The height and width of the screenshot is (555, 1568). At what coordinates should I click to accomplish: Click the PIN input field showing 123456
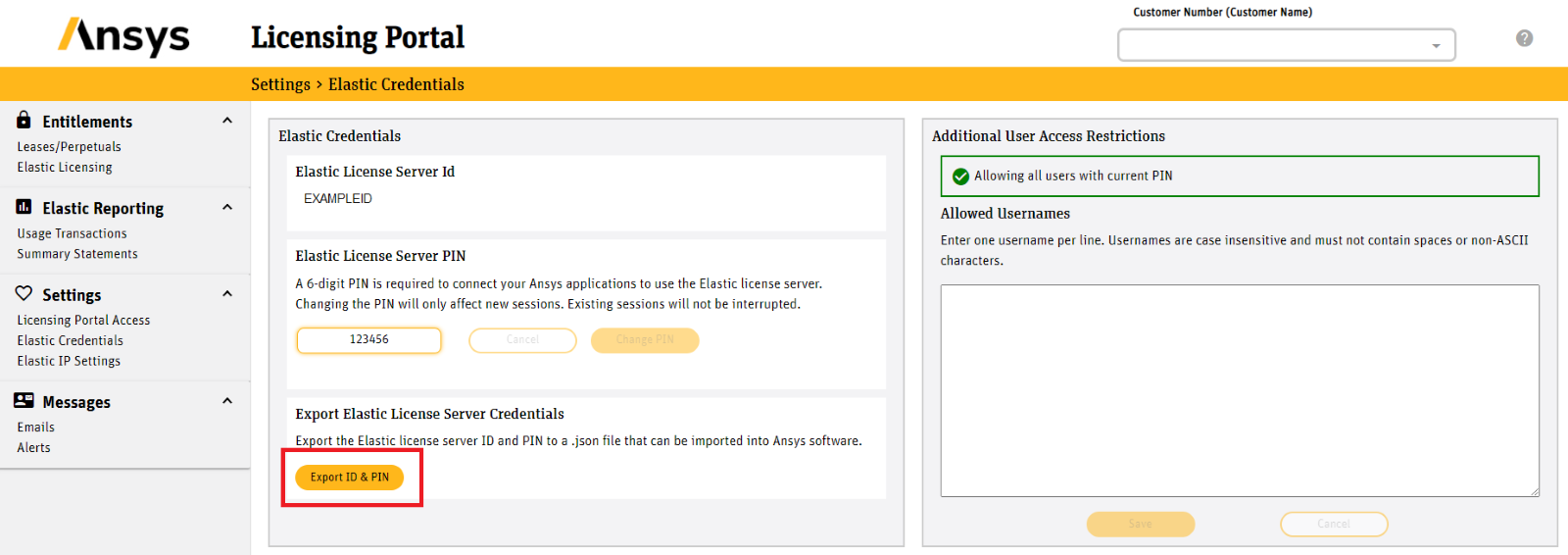click(368, 340)
